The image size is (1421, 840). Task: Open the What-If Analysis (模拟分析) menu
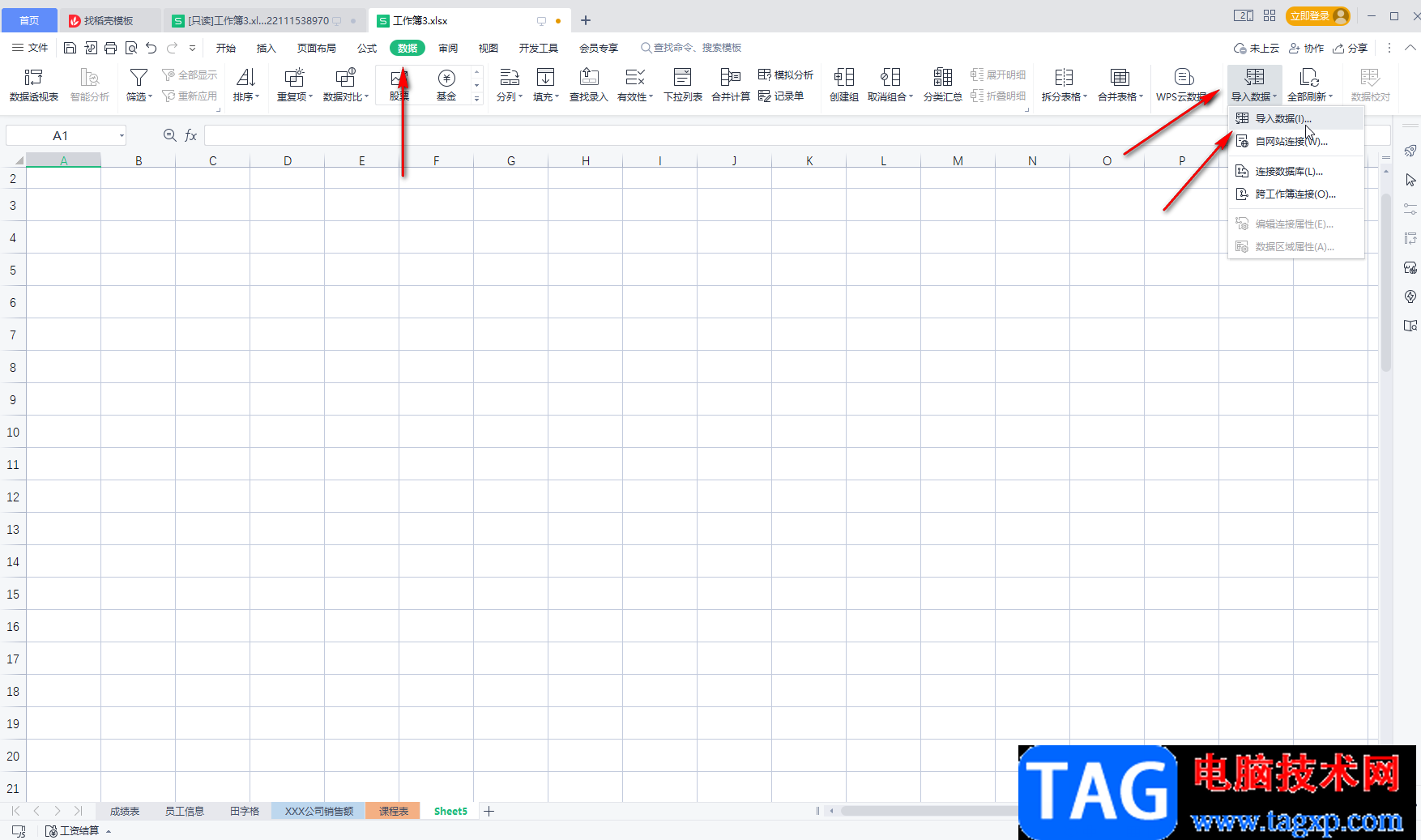click(x=785, y=75)
